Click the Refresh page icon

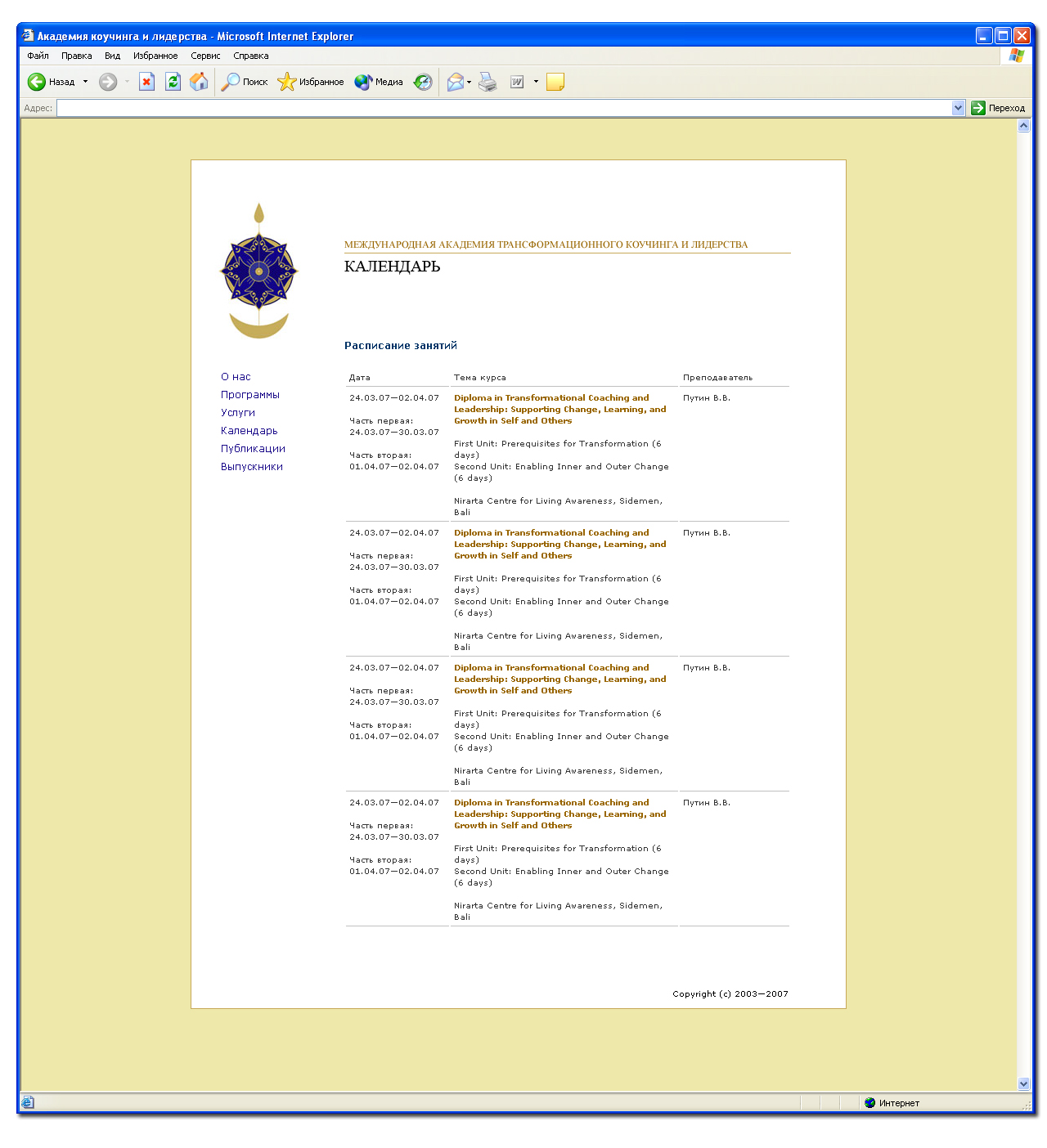point(173,82)
